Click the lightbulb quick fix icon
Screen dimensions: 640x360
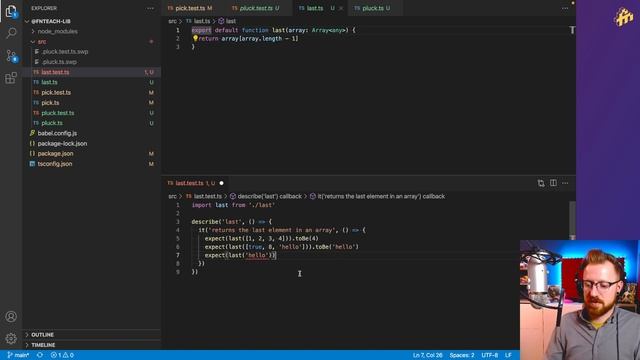pos(195,38)
